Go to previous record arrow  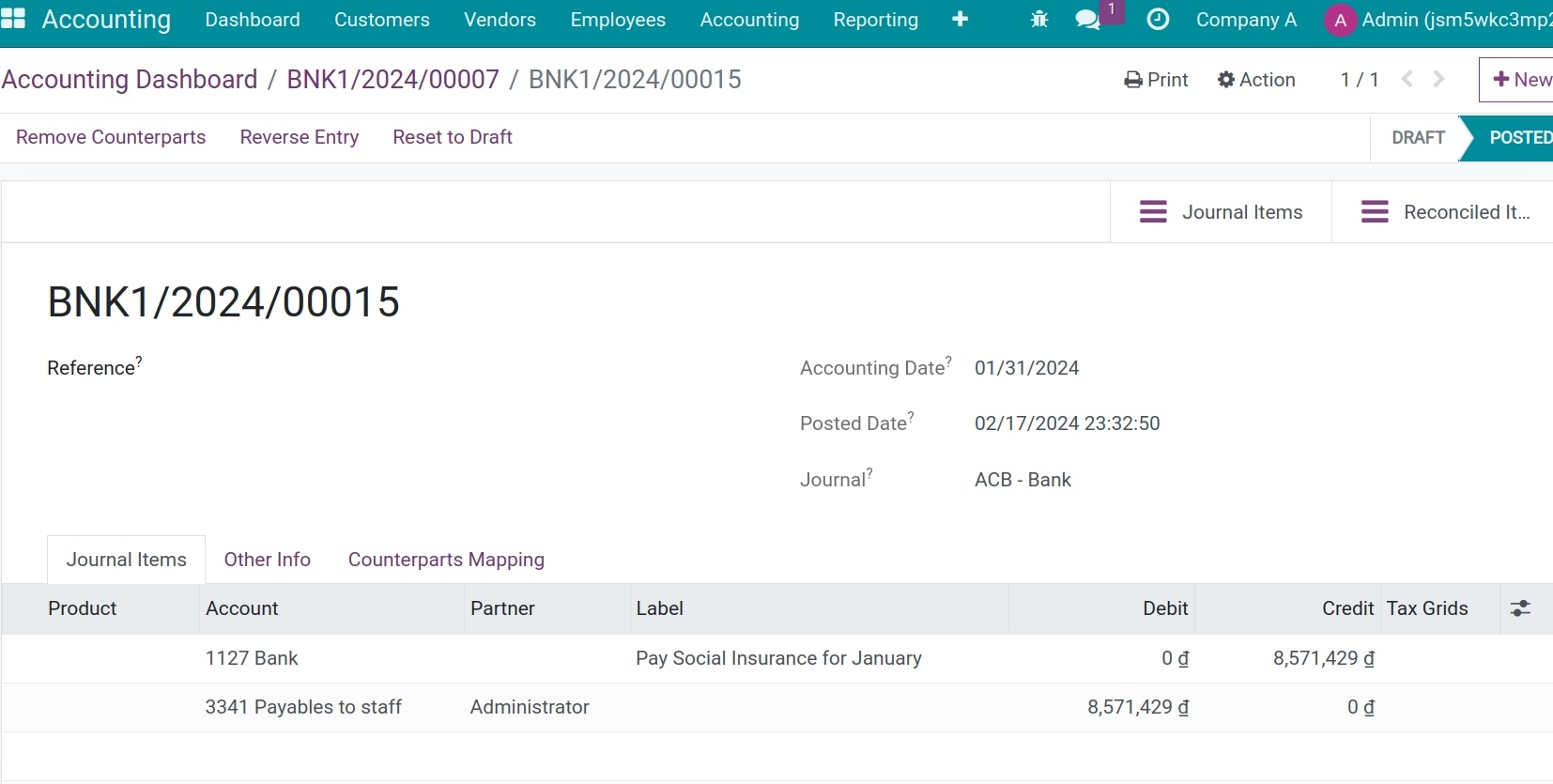1407,79
